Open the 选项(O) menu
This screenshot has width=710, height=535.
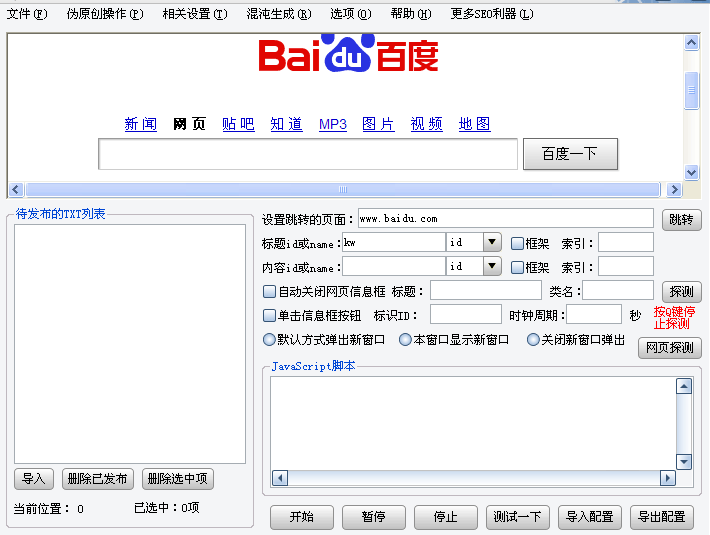click(350, 14)
